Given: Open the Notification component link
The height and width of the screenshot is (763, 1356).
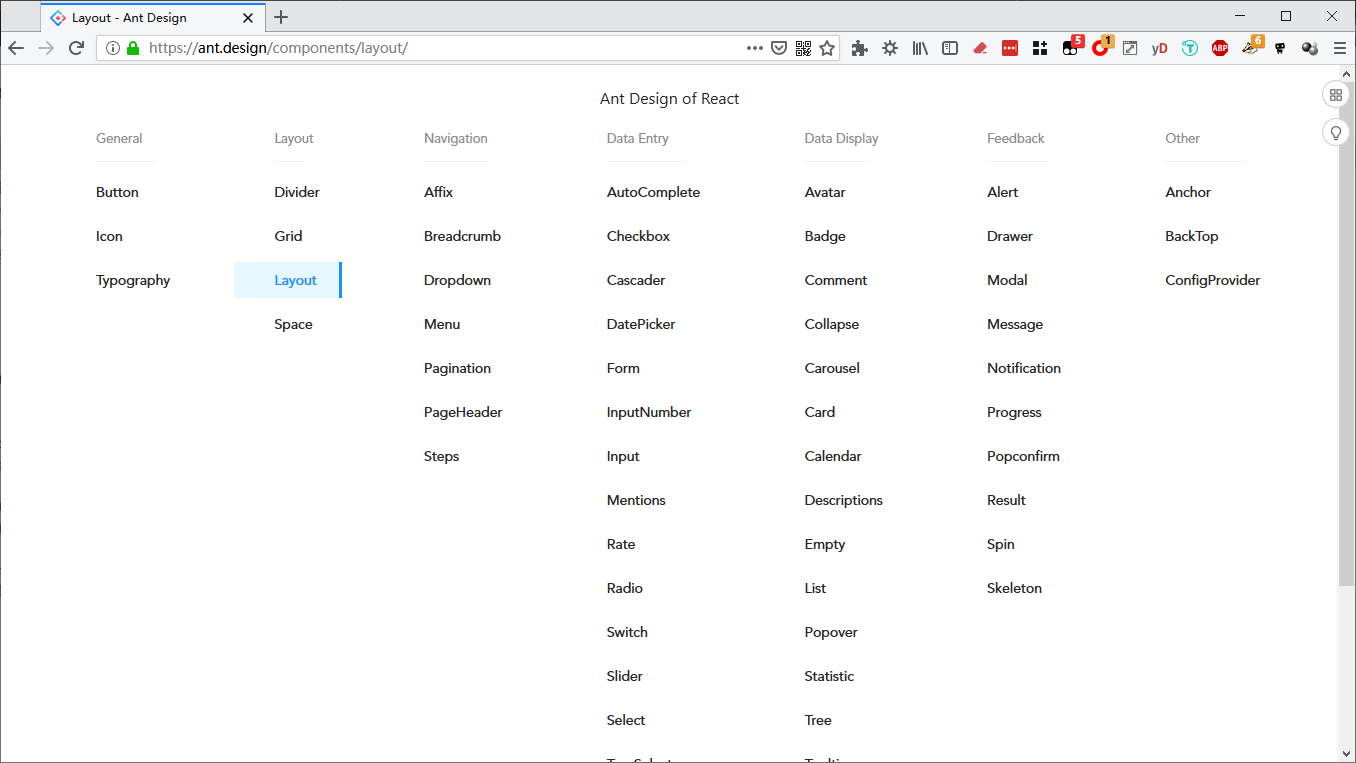Looking at the screenshot, I should click(1024, 368).
